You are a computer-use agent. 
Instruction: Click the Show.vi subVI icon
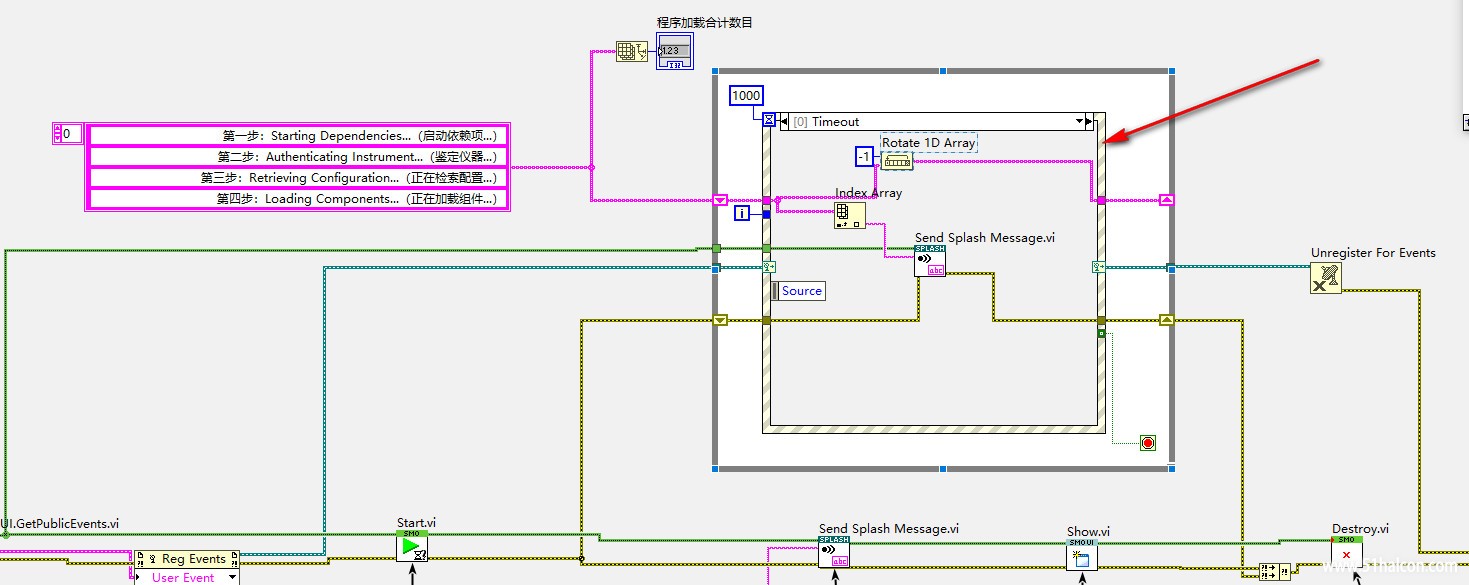pos(1082,555)
